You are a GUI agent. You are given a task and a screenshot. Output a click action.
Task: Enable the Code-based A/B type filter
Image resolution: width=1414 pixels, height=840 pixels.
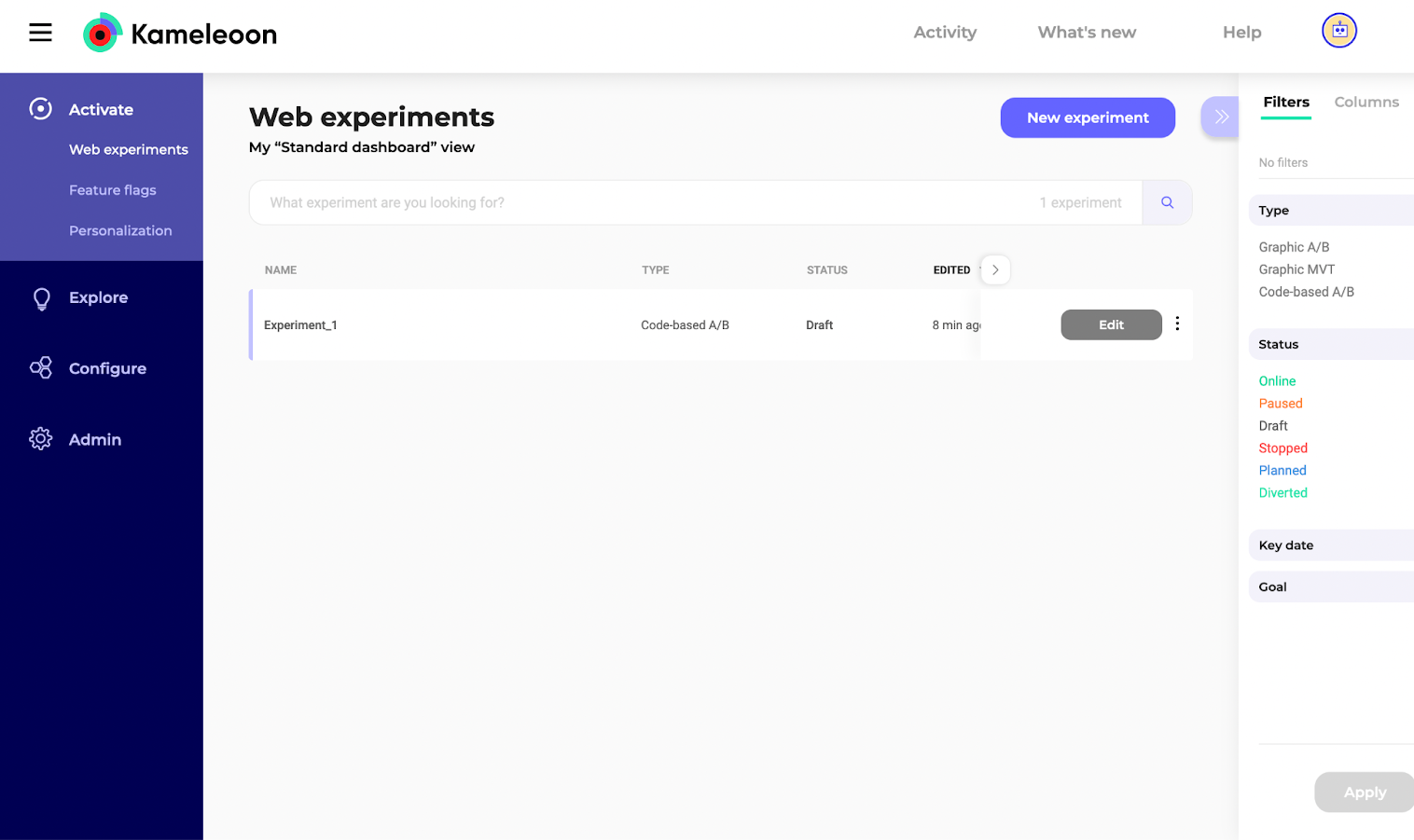(1306, 291)
